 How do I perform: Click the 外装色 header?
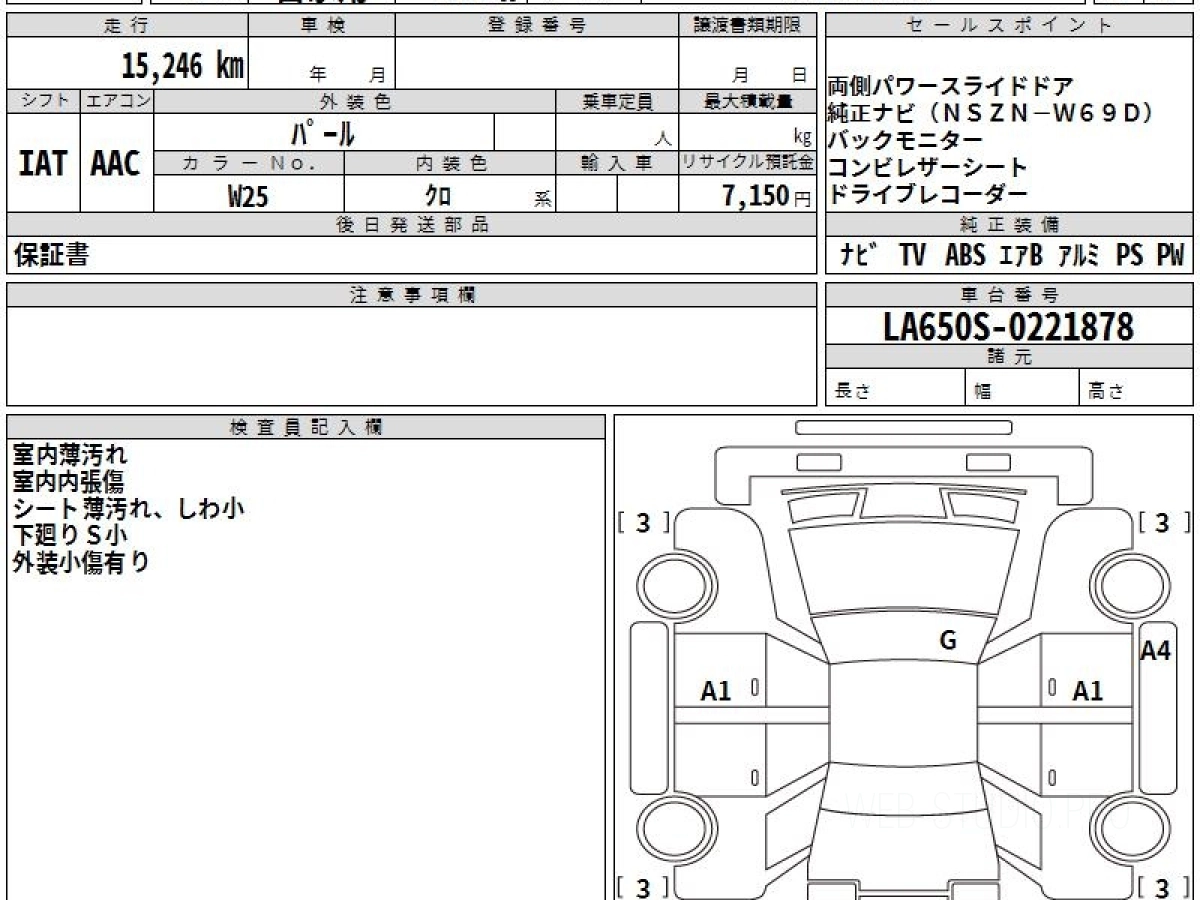point(355,101)
